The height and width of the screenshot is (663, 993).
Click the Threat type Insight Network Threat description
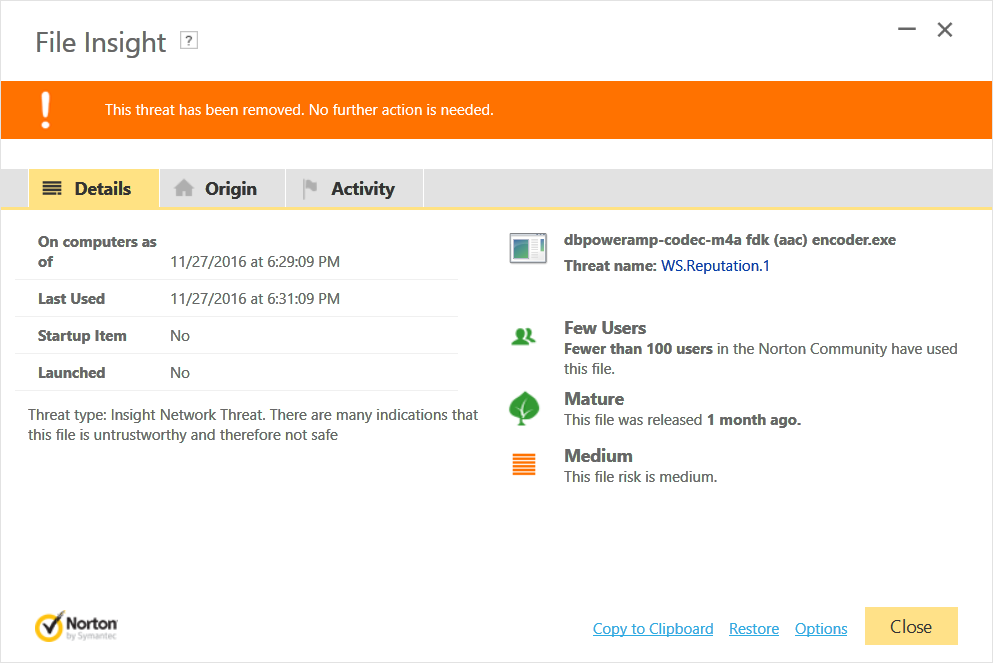pos(253,425)
